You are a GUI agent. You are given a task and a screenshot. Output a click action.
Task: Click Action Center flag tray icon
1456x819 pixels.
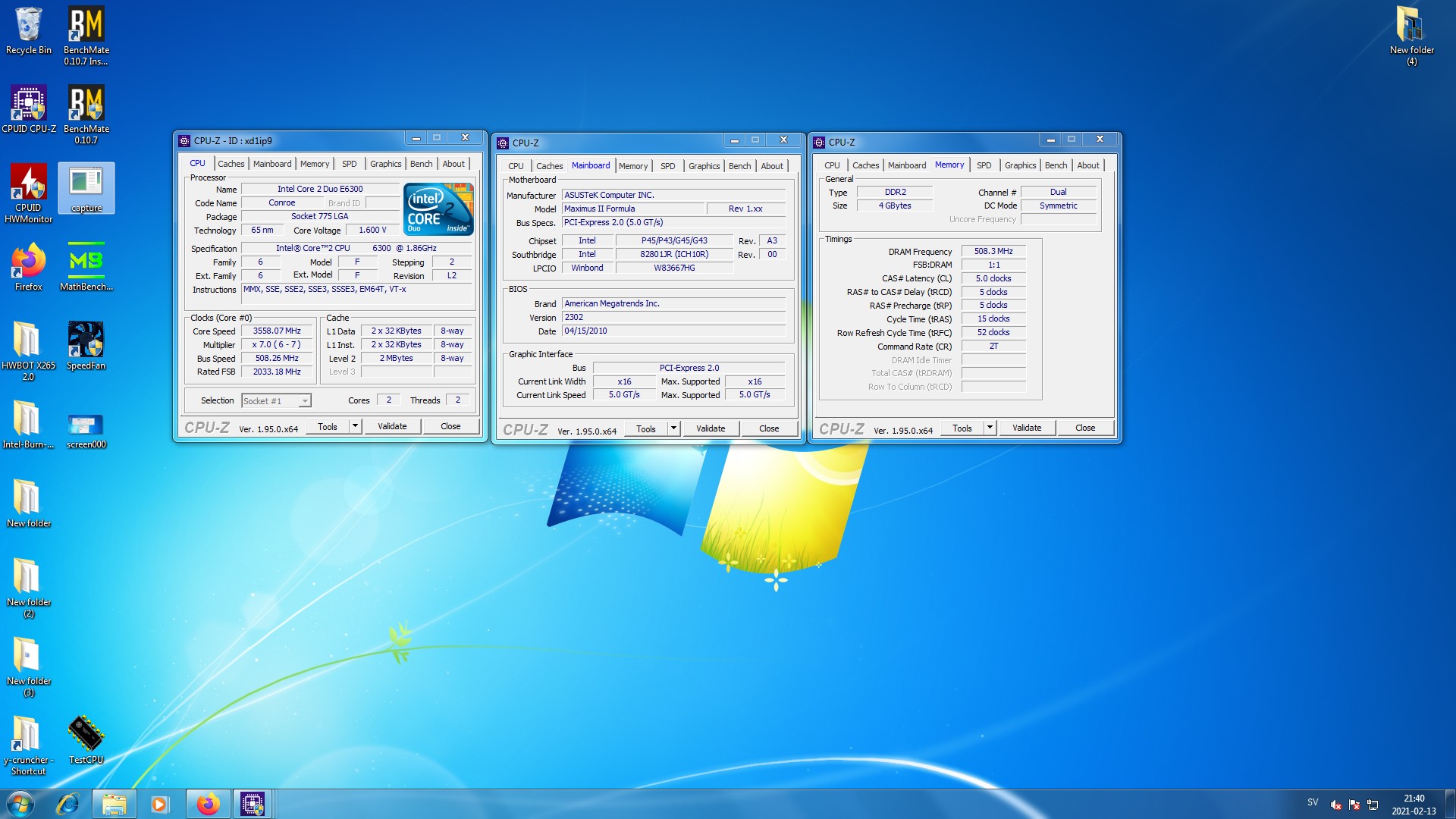(x=1354, y=805)
